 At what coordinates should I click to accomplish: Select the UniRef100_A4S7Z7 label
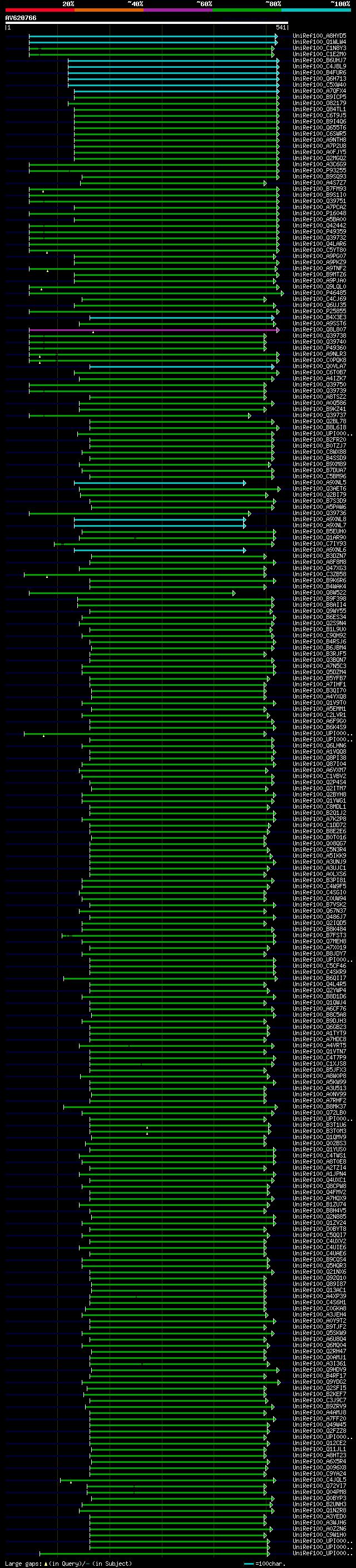click(319, 182)
